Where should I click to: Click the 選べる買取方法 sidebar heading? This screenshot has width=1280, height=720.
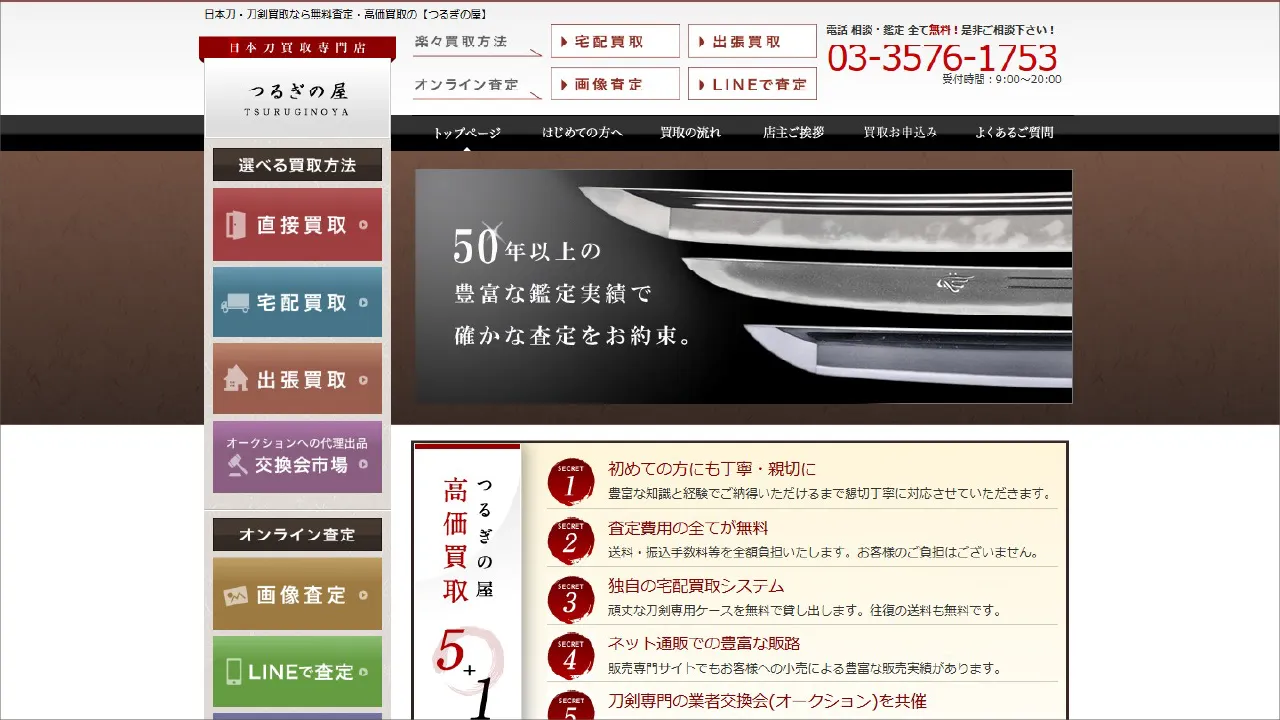point(297,165)
